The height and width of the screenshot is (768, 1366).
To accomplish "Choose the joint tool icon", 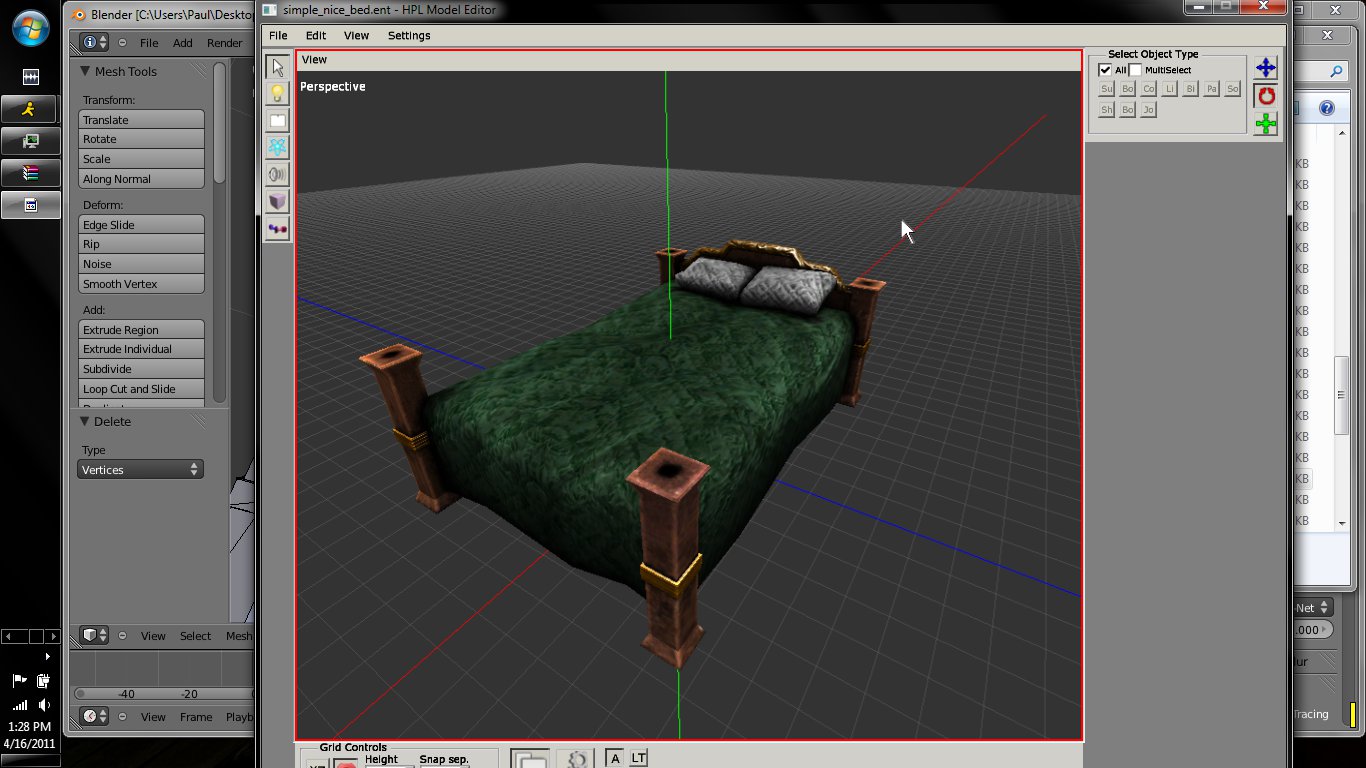I will point(277,228).
